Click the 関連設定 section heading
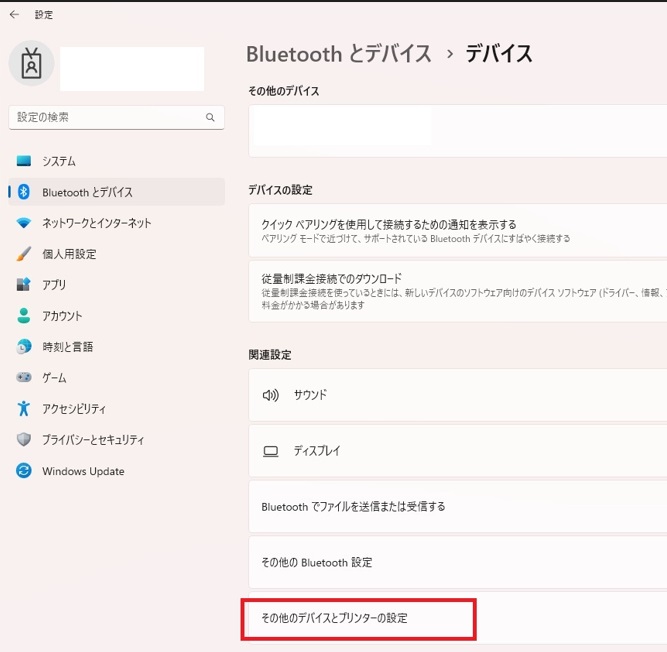 (x=270, y=355)
